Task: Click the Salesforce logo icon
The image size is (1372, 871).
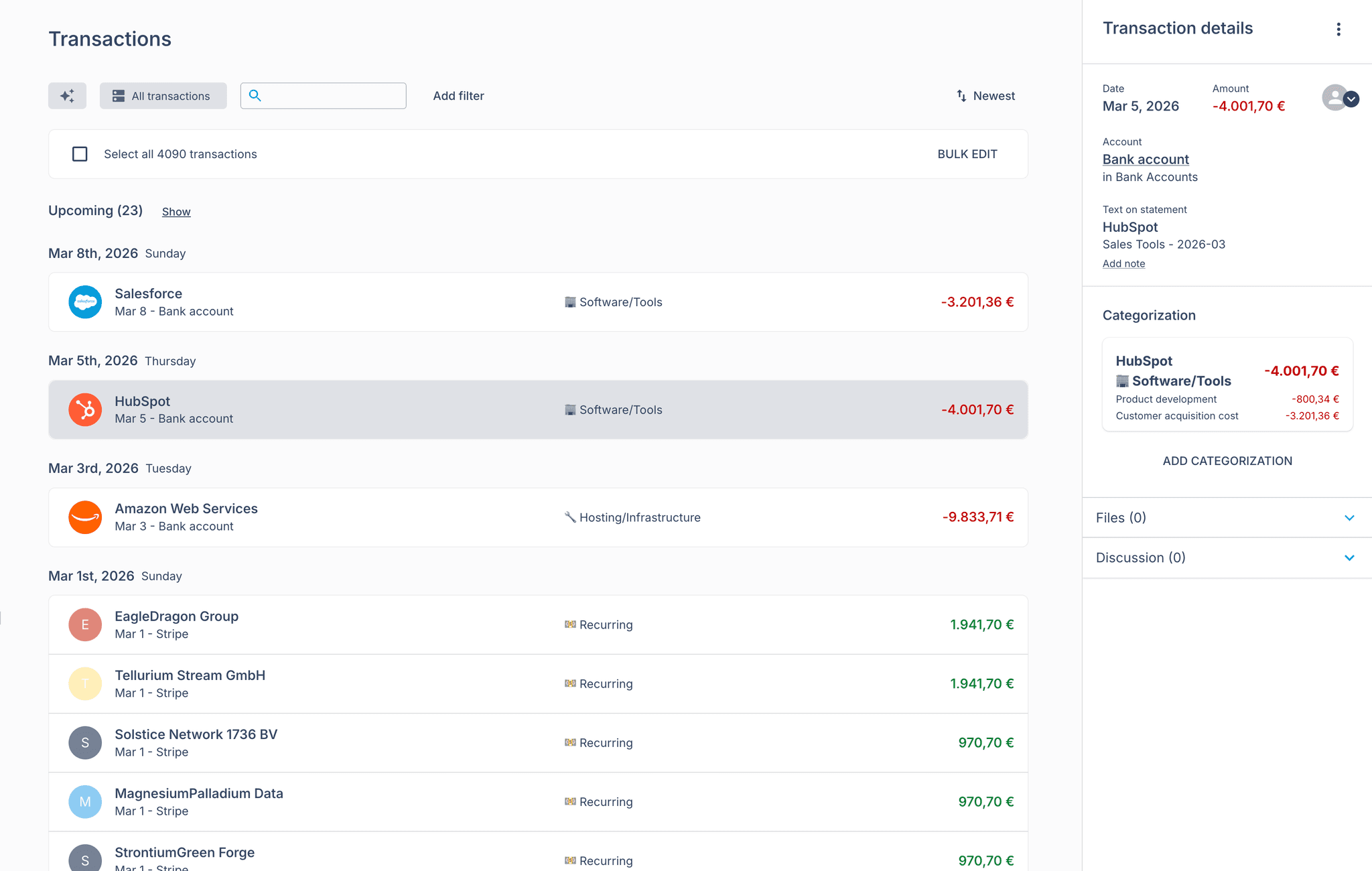Action: coord(85,302)
